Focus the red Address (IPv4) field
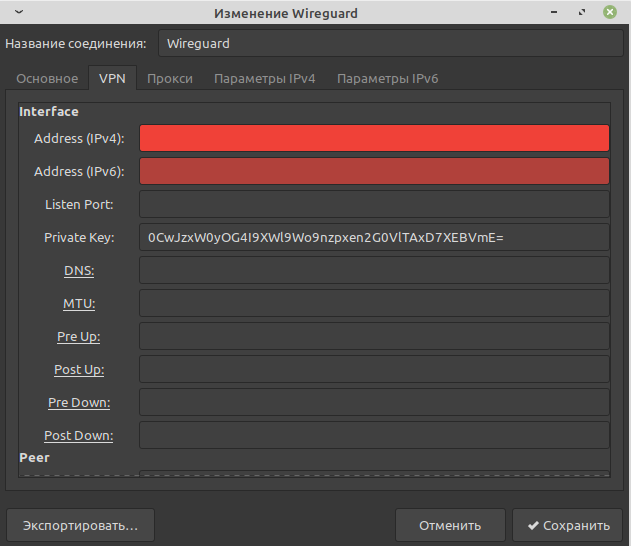 click(374, 138)
